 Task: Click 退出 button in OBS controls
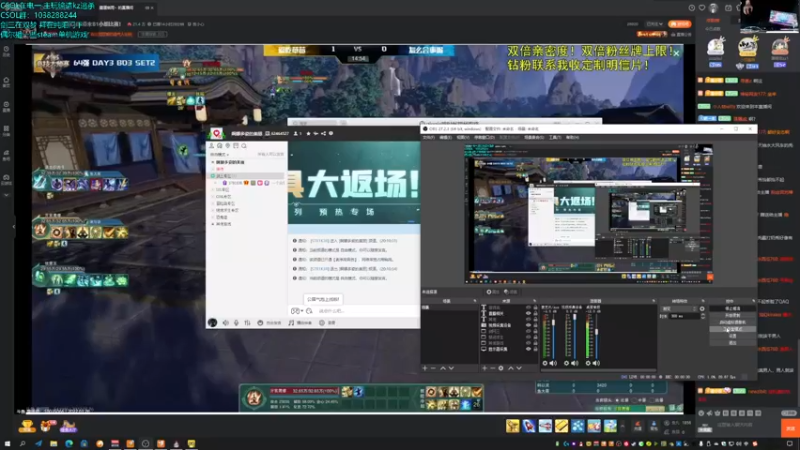click(732, 343)
